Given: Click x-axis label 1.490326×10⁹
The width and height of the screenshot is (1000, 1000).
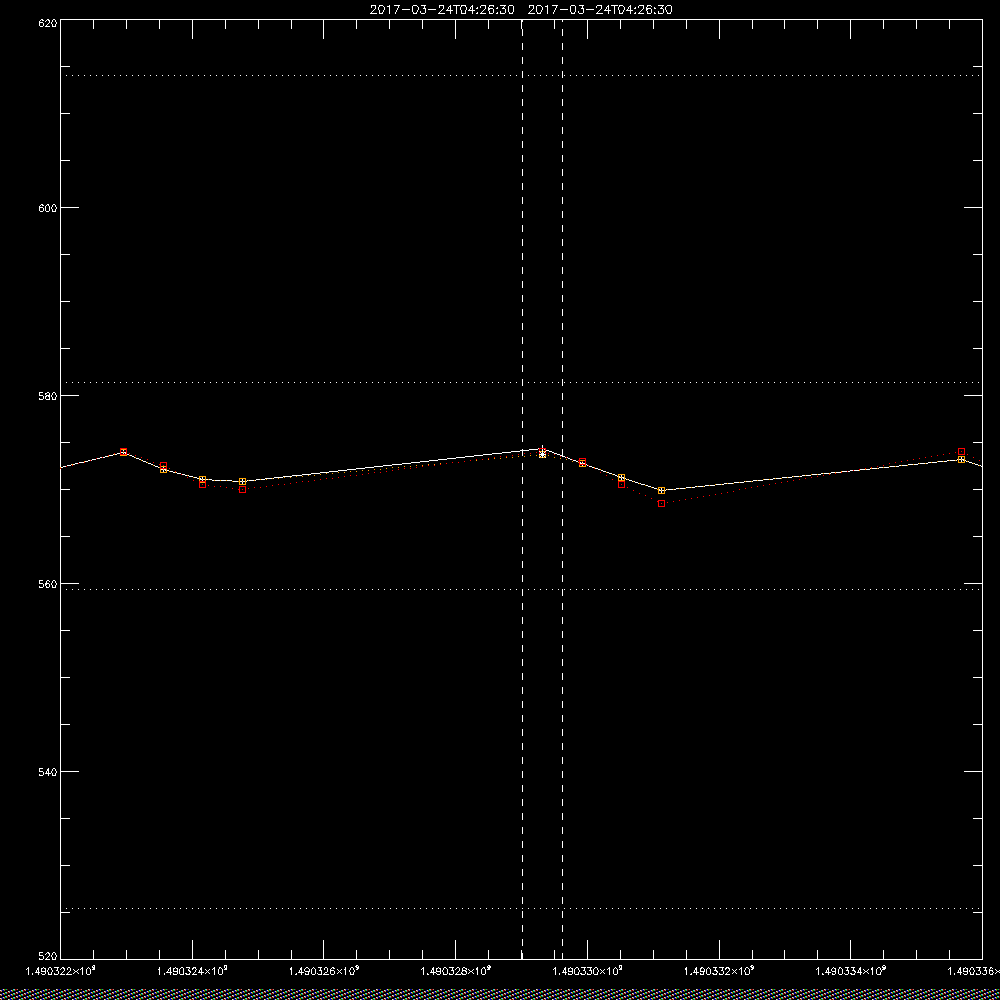Looking at the screenshot, I should (324, 971).
